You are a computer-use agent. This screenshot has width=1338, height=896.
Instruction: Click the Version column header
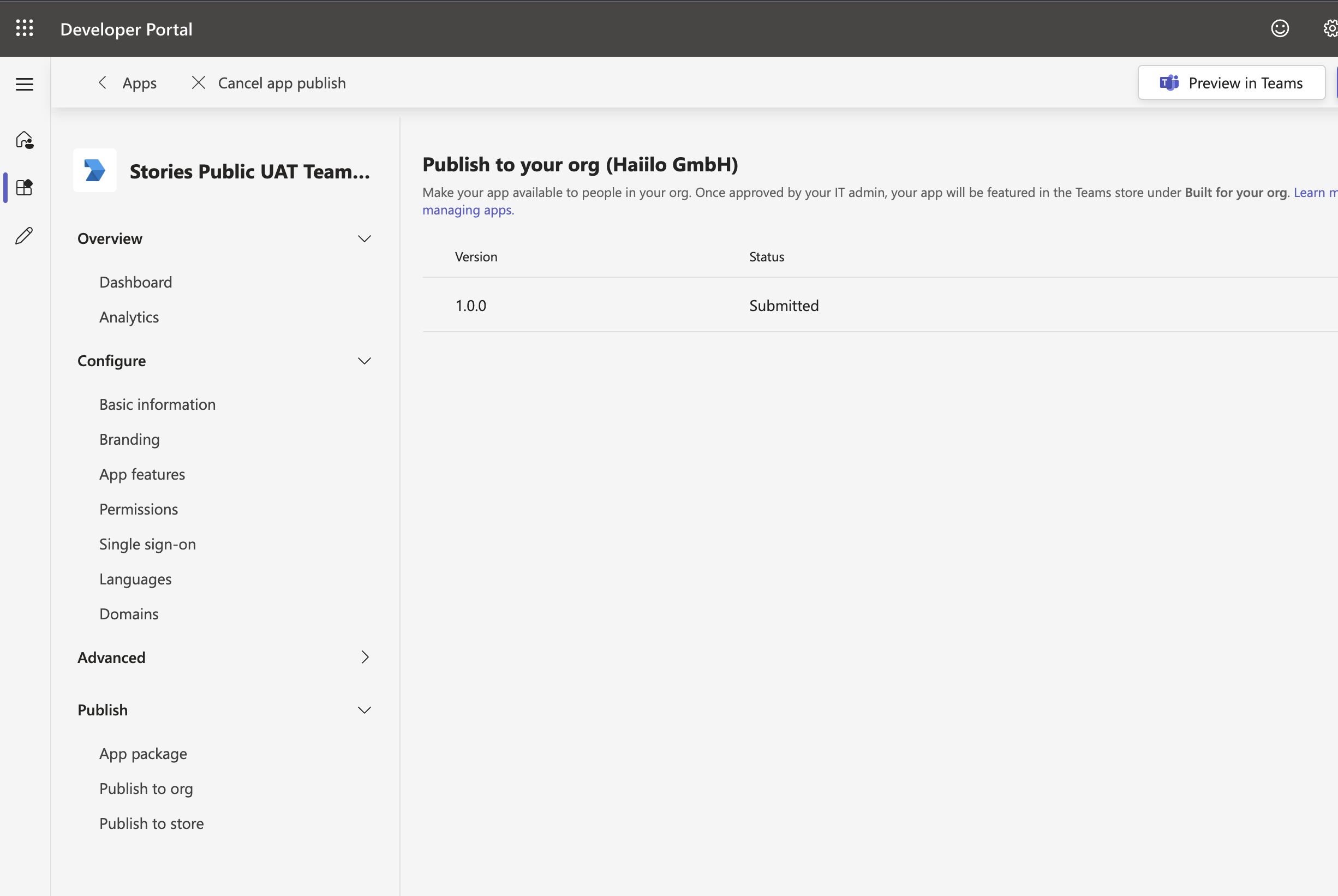click(x=476, y=256)
